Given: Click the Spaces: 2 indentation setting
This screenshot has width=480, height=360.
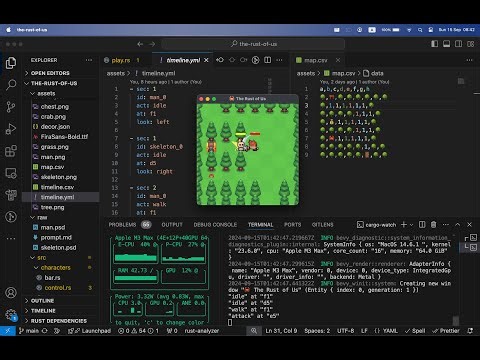Looking at the screenshot, I should pos(317,331).
